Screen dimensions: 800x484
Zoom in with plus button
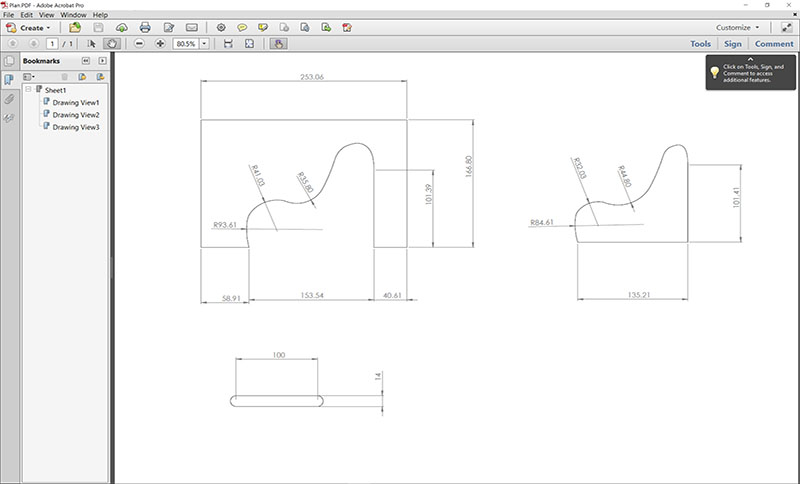click(x=160, y=44)
